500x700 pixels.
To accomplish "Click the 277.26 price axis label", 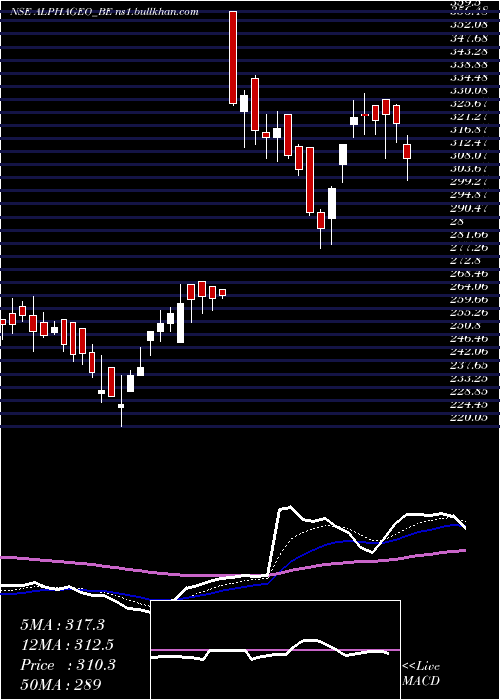I will tap(468, 247).
